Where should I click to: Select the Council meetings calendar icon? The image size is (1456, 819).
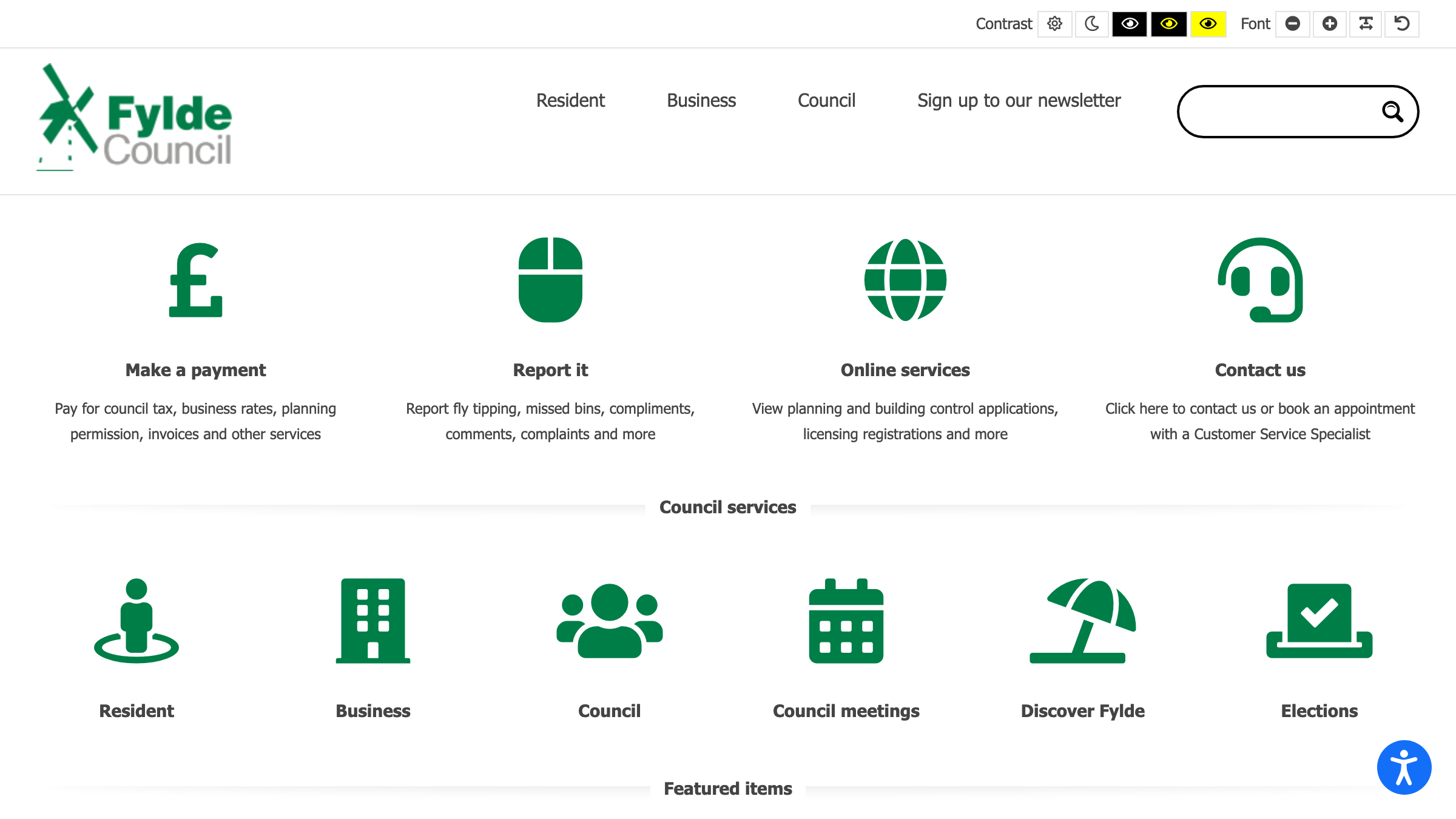(846, 621)
